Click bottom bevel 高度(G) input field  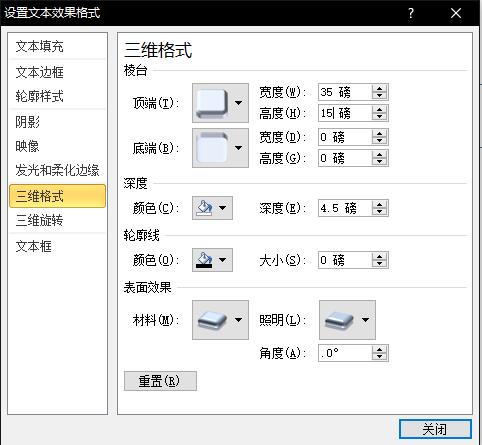point(345,158)
